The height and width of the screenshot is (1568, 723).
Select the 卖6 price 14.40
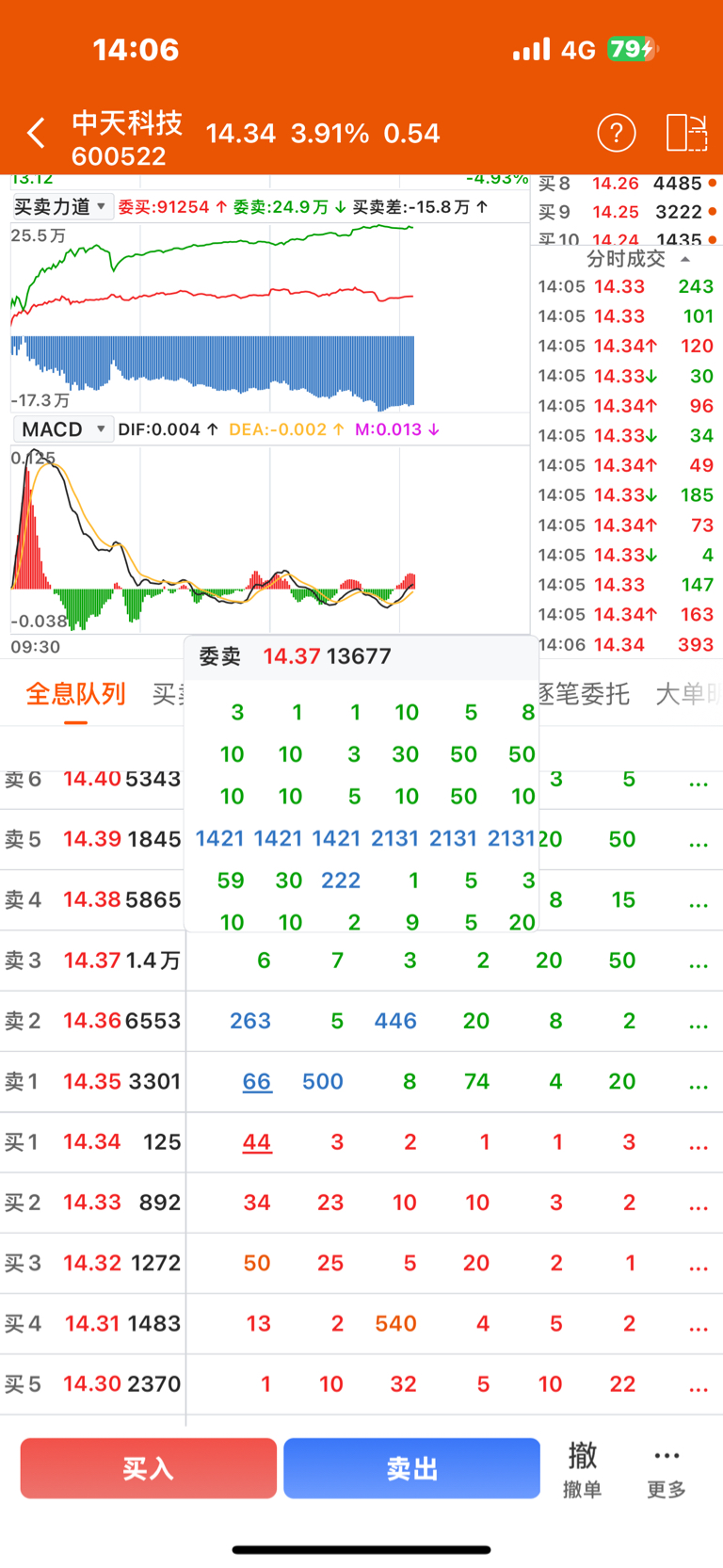pos(92,779)
